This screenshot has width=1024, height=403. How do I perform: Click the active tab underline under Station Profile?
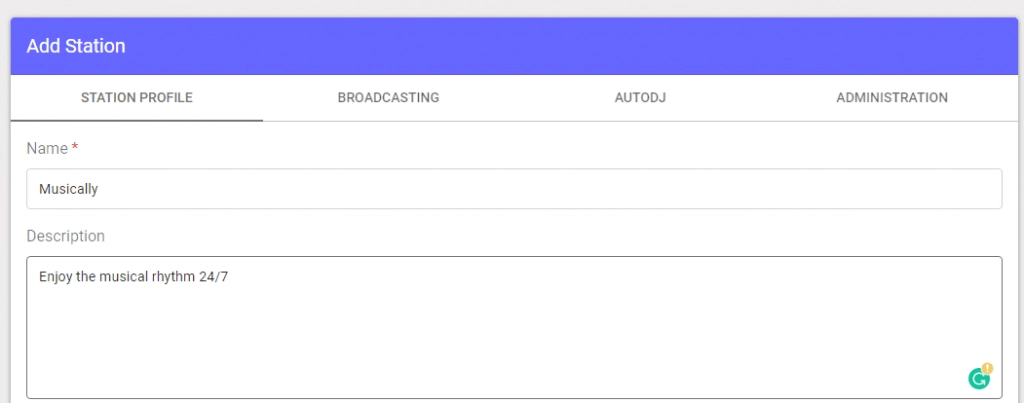pyautogui.click(x=136, y=120)
